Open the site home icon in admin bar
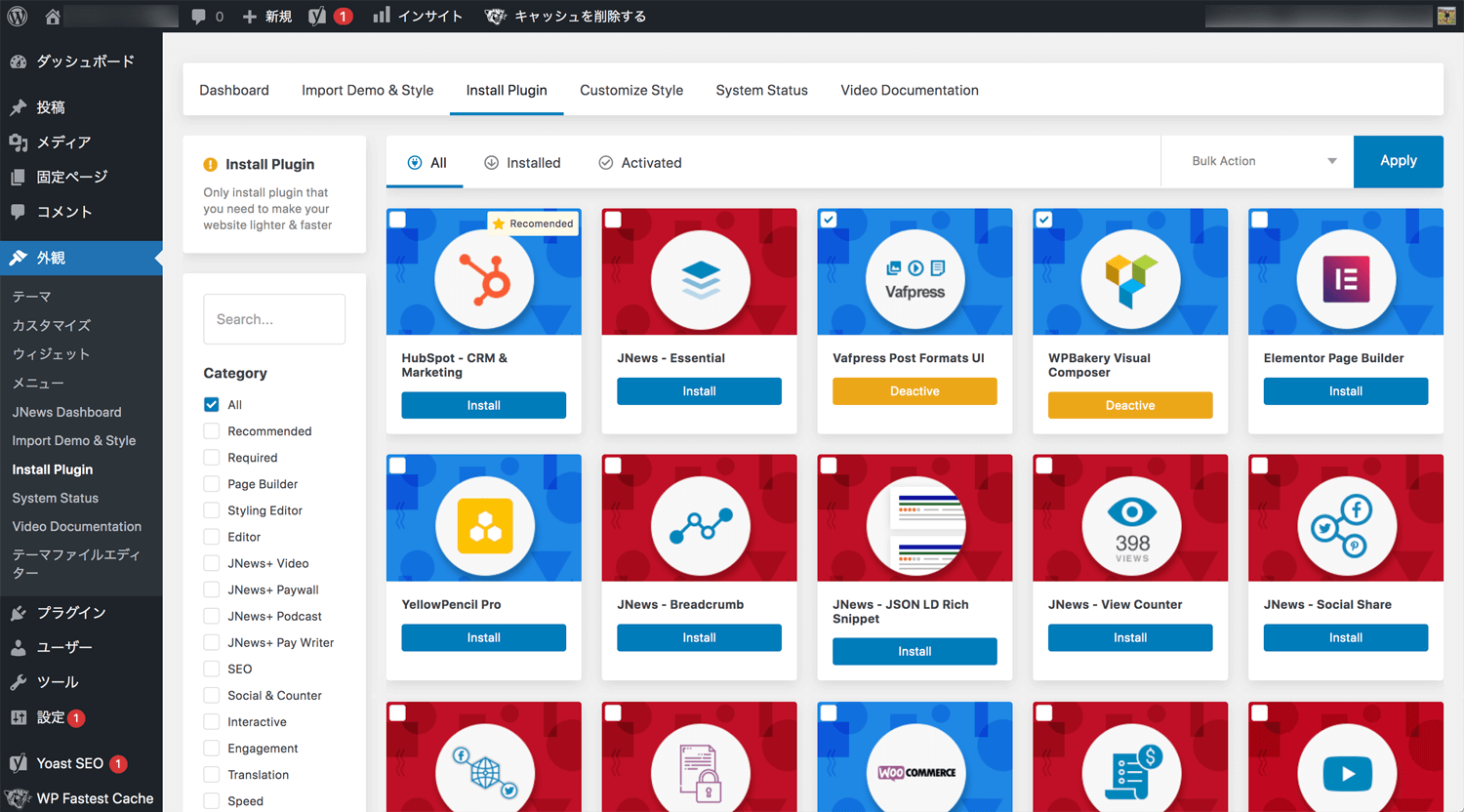 (x=53, y=17)
